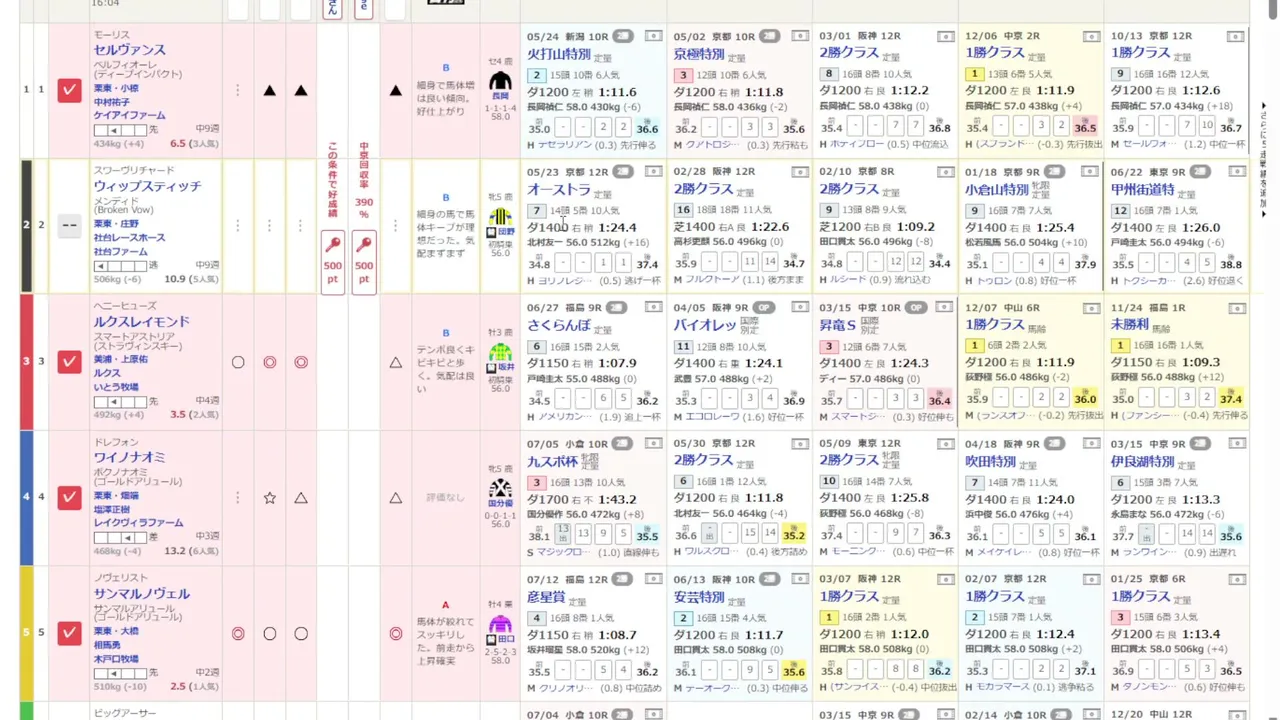Click jockey 国分恭's checkered silks icon
This screenshot has width=1280, height=720.
tap(500, 489)
